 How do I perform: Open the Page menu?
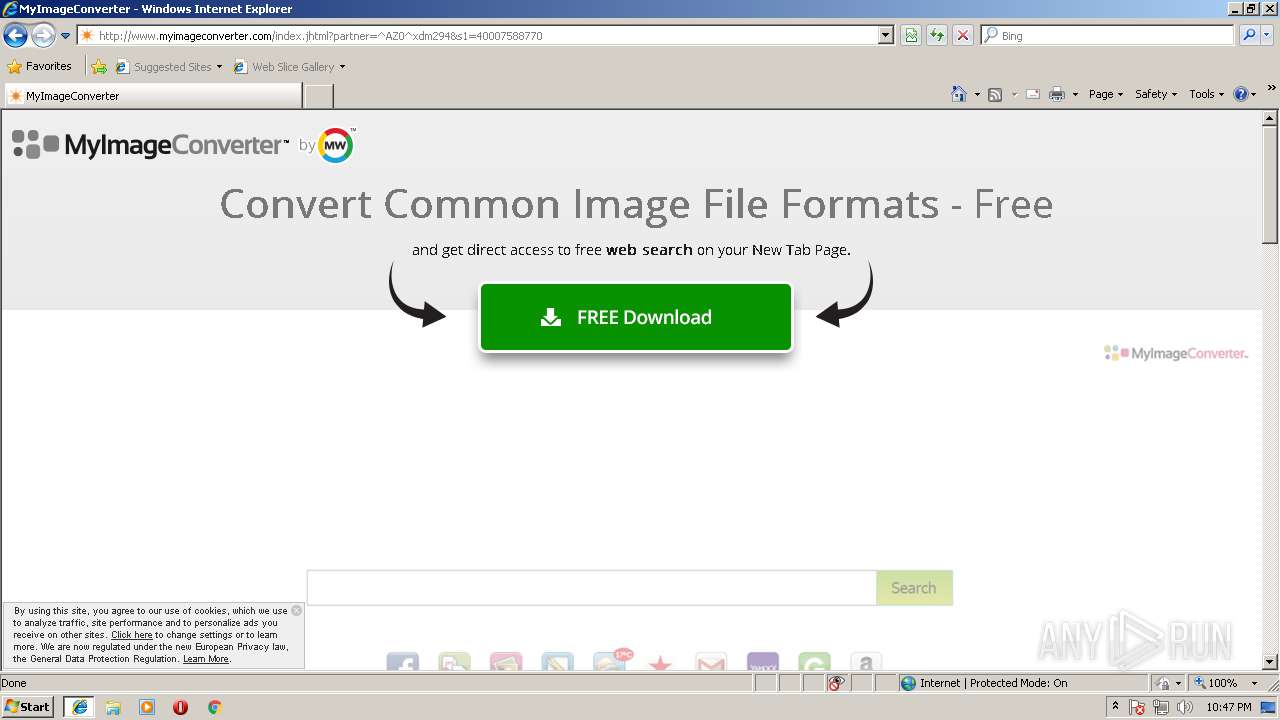pos(1106,94)
